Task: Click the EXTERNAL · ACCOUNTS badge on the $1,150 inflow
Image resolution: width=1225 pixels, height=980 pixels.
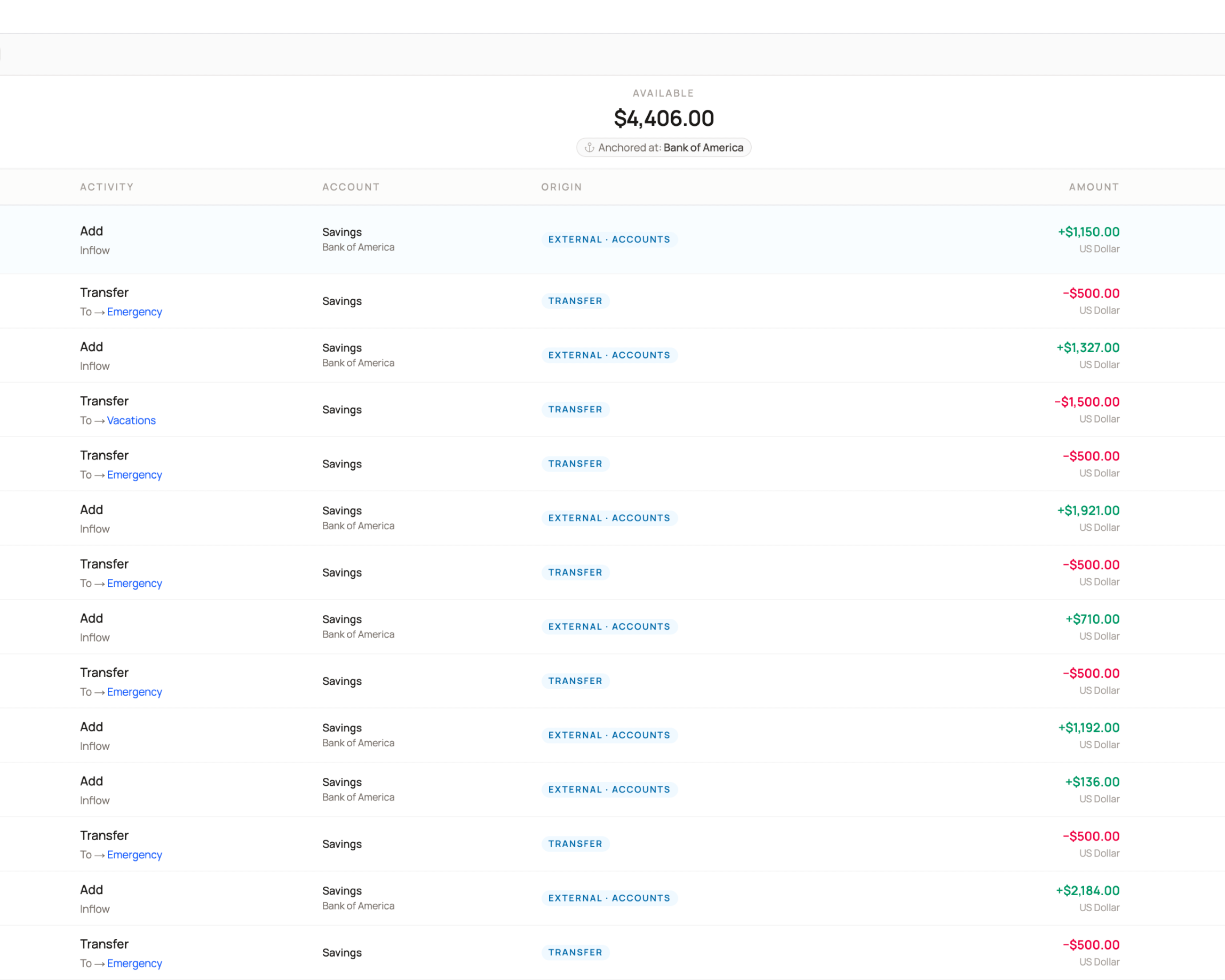Action: (609, 239)
